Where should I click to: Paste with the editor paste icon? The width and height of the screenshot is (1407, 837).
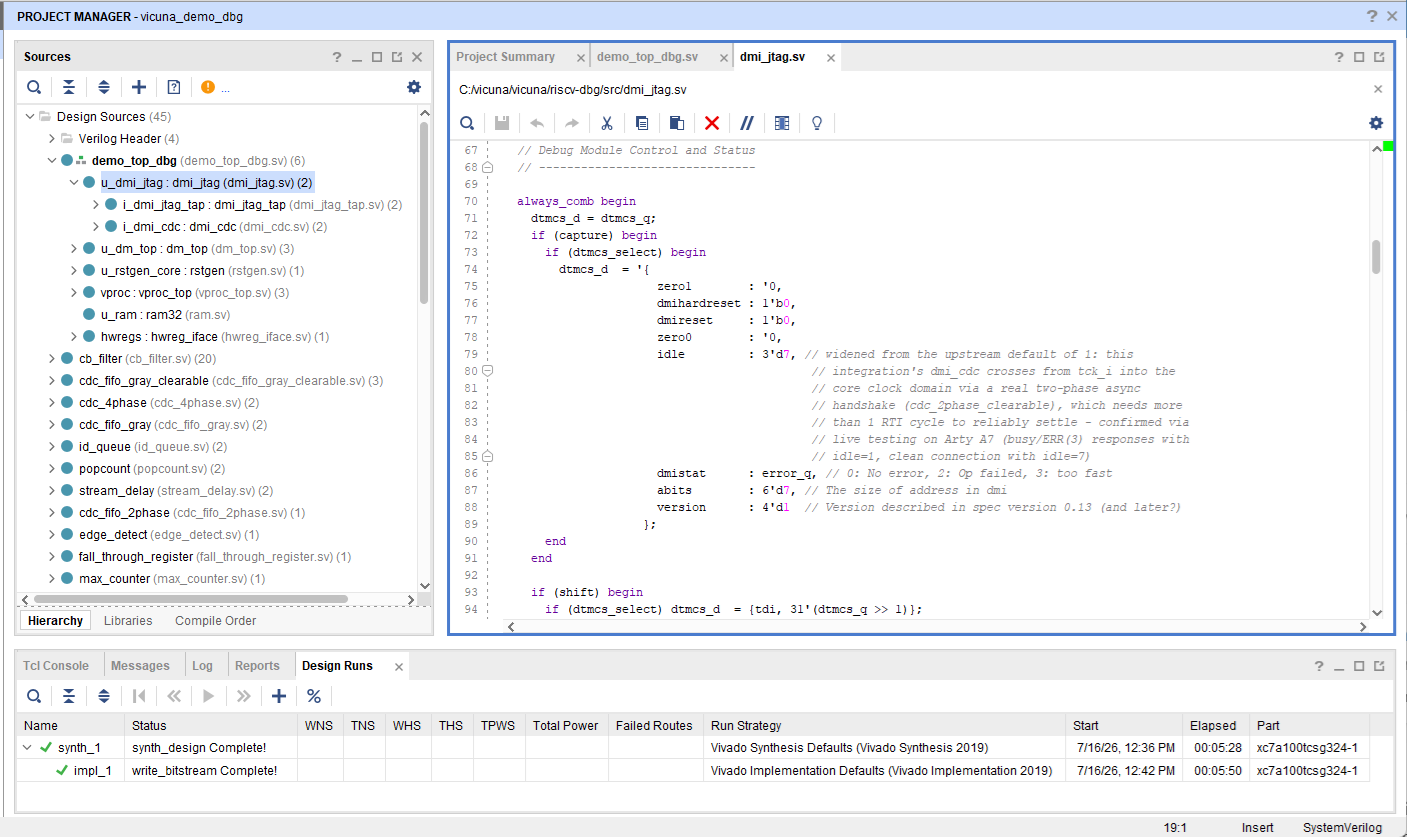coord(677,123)
